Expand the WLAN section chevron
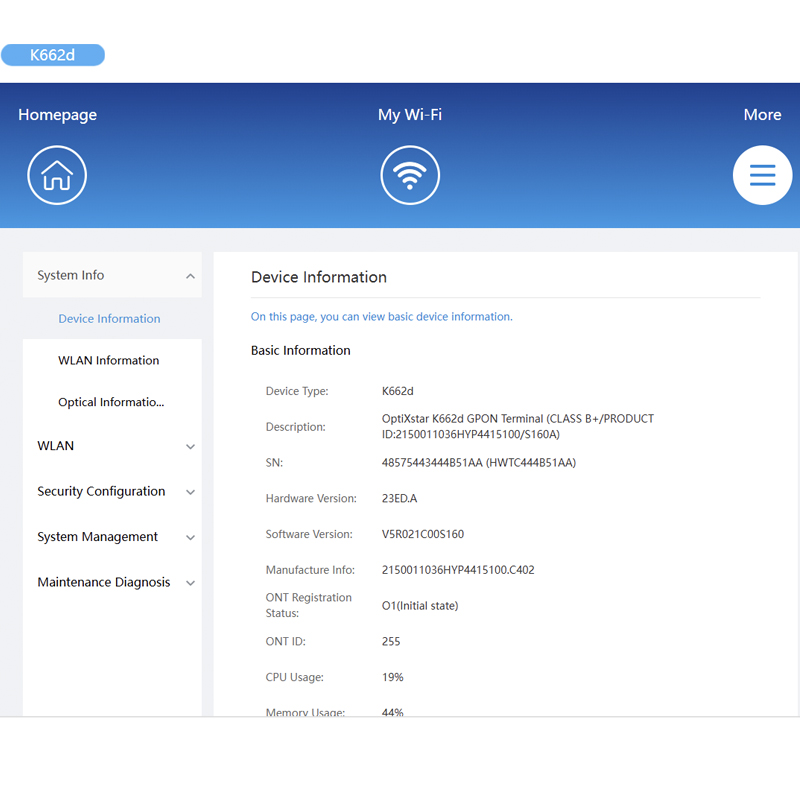The image size is (800, 800). [190, 447]
